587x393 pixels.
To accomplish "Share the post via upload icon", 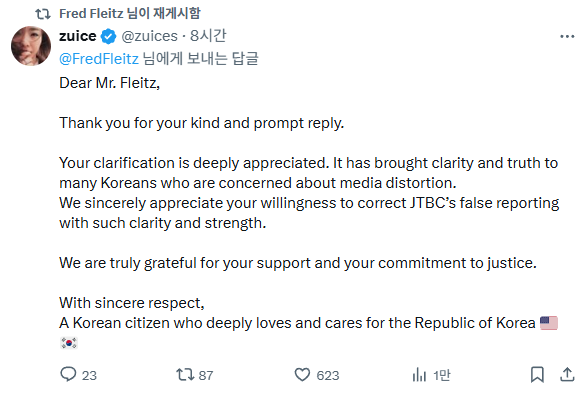I will pyautogui.click(x=567, y=374).
